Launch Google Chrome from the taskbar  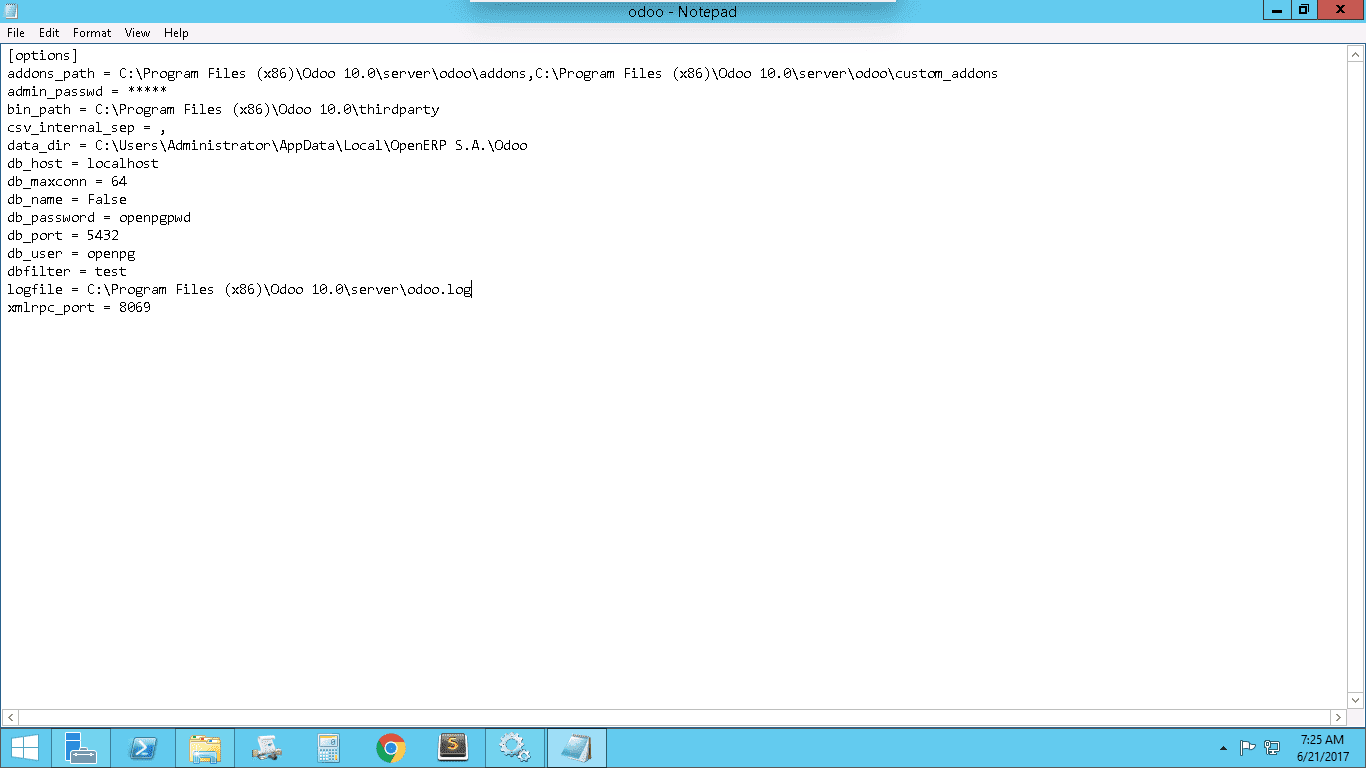pyautogui.click(x=390, y=748)
